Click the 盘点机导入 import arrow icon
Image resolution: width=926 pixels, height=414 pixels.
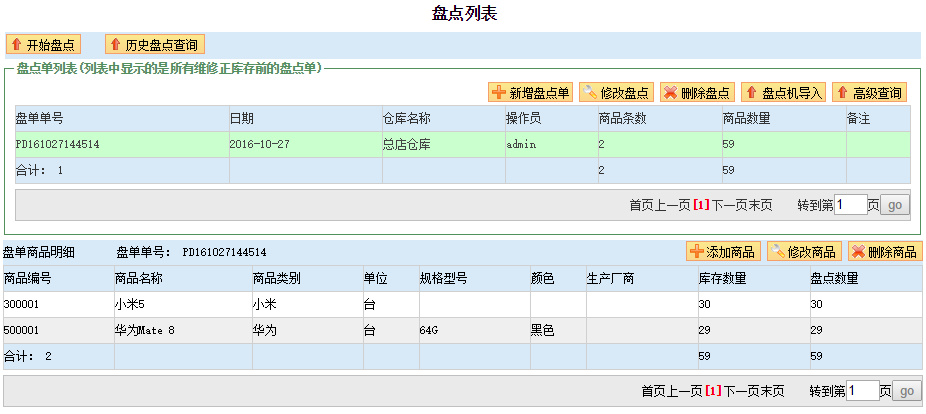[x=751, y=93]
